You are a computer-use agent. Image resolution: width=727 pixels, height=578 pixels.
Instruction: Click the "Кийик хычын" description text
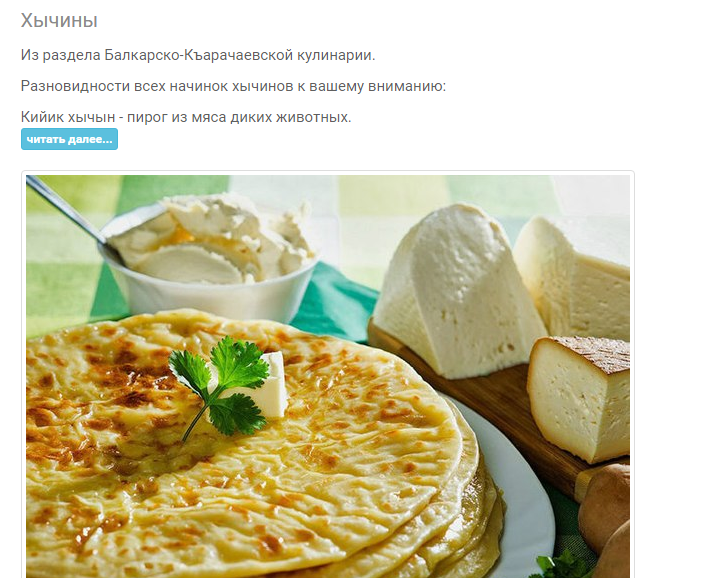(186, 117)
